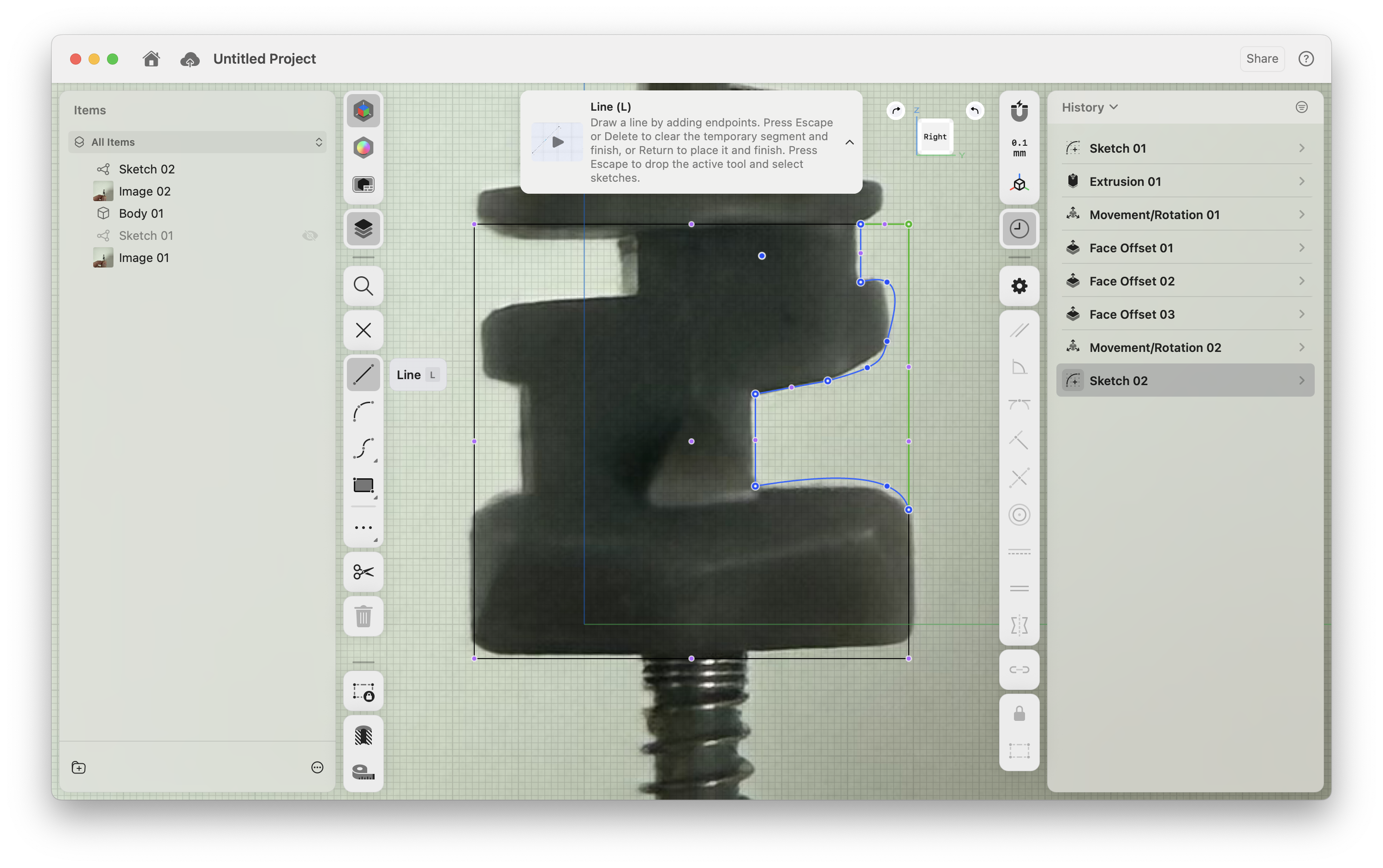Select the Arc tool in the sketch toolbar

tap(363, 411)
